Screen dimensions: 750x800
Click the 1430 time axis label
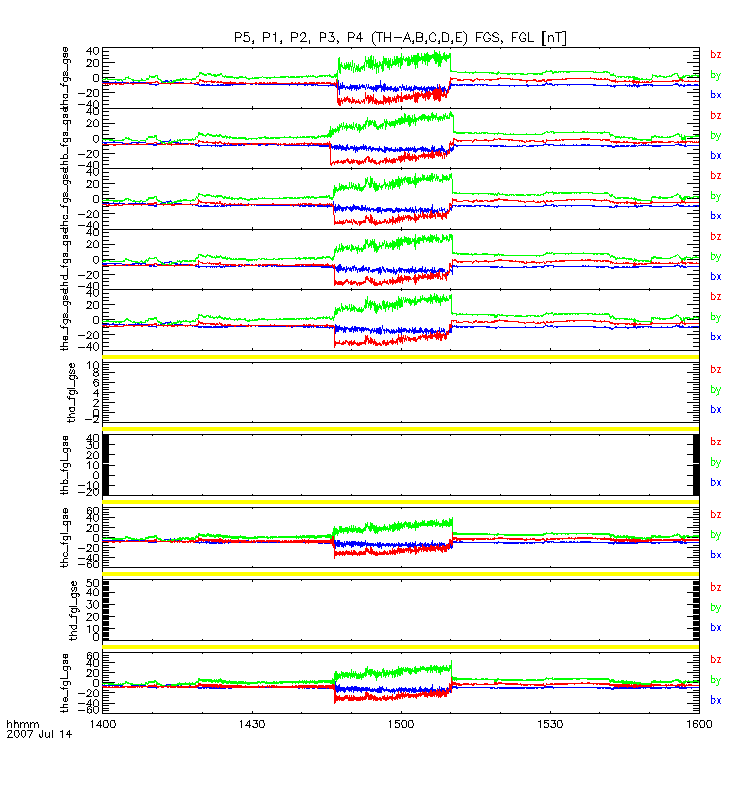252,724
